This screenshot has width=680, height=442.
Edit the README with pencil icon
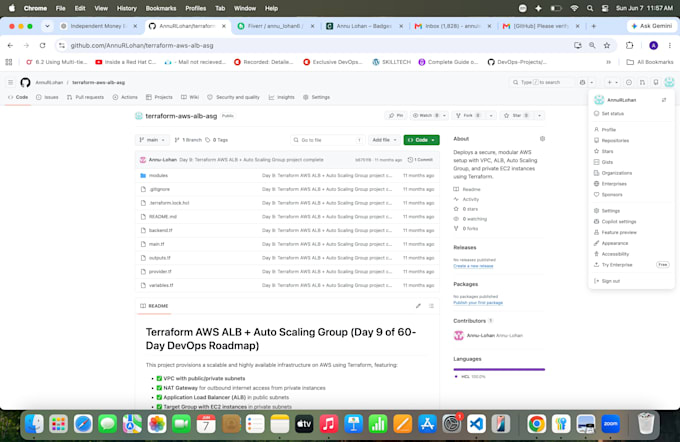coord(418,306)
